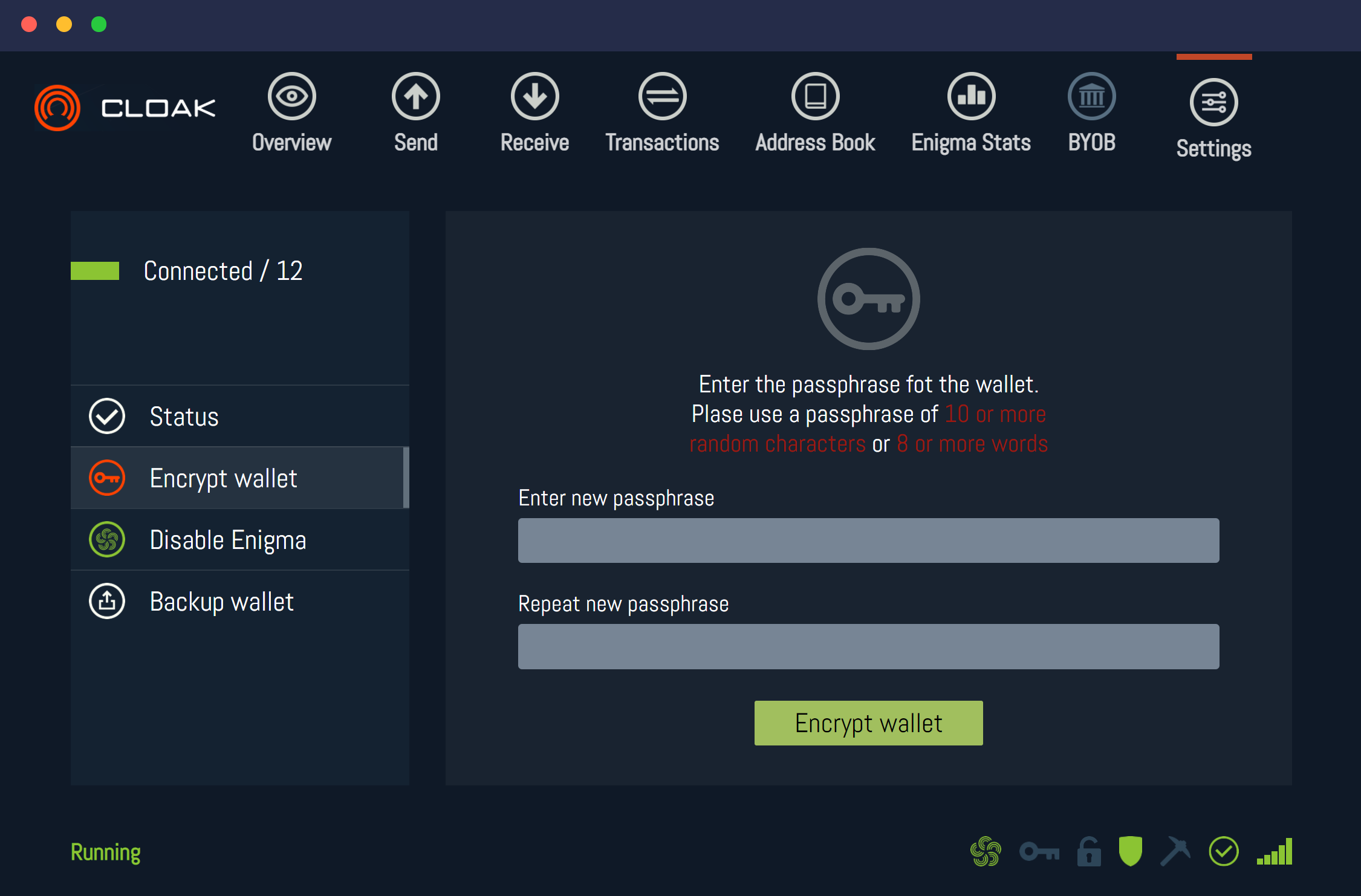Focus the Repeat new passphrase field
The height and width of the screenshot is (896, 1361).
click(x=869, y=646)
